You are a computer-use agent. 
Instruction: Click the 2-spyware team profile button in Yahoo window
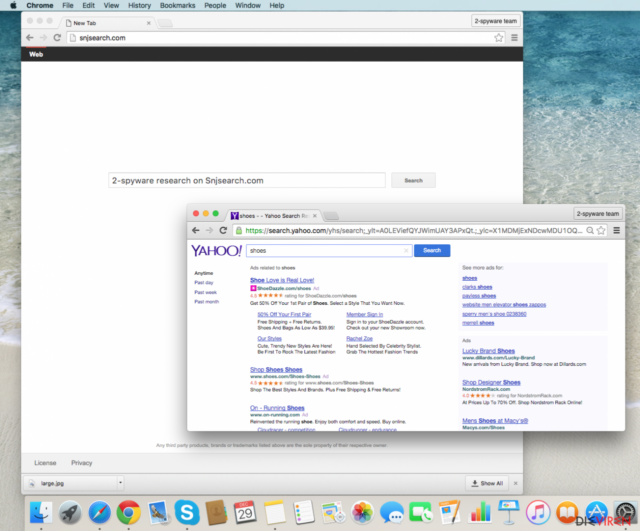[598, 213]
